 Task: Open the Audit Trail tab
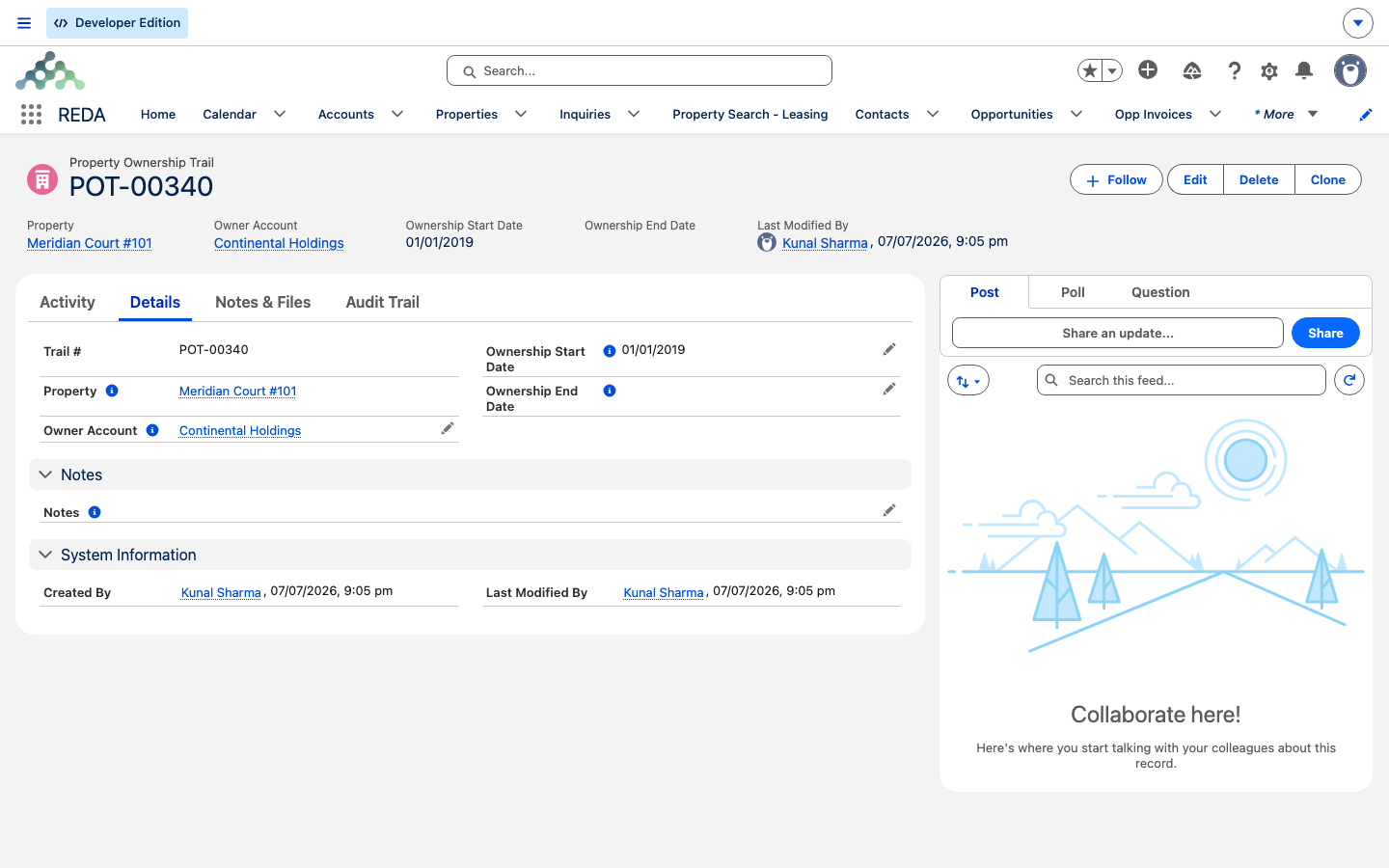(383, 302)
